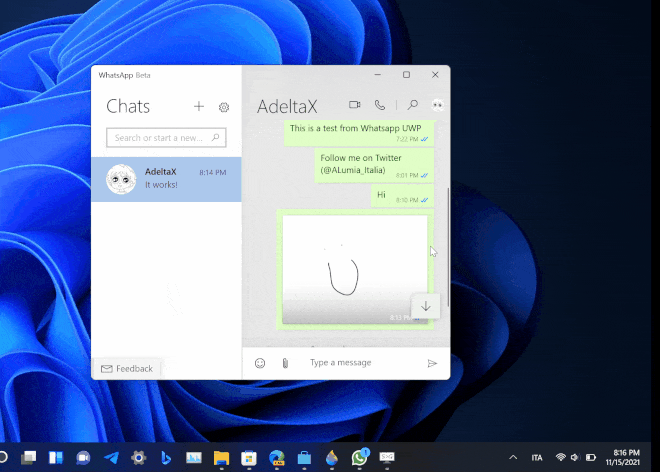This screenshot has width=660, height=472.
Task: Jump to latest message with down arrow
Action: pos(425,307)
